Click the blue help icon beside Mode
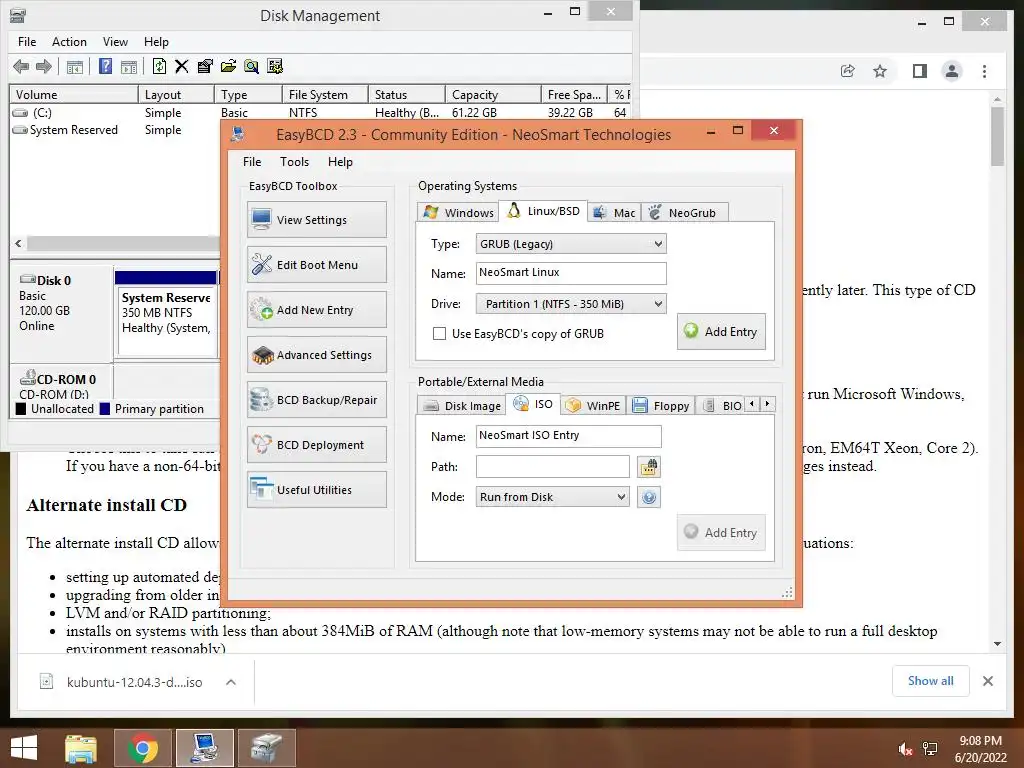 coord(648,497)
